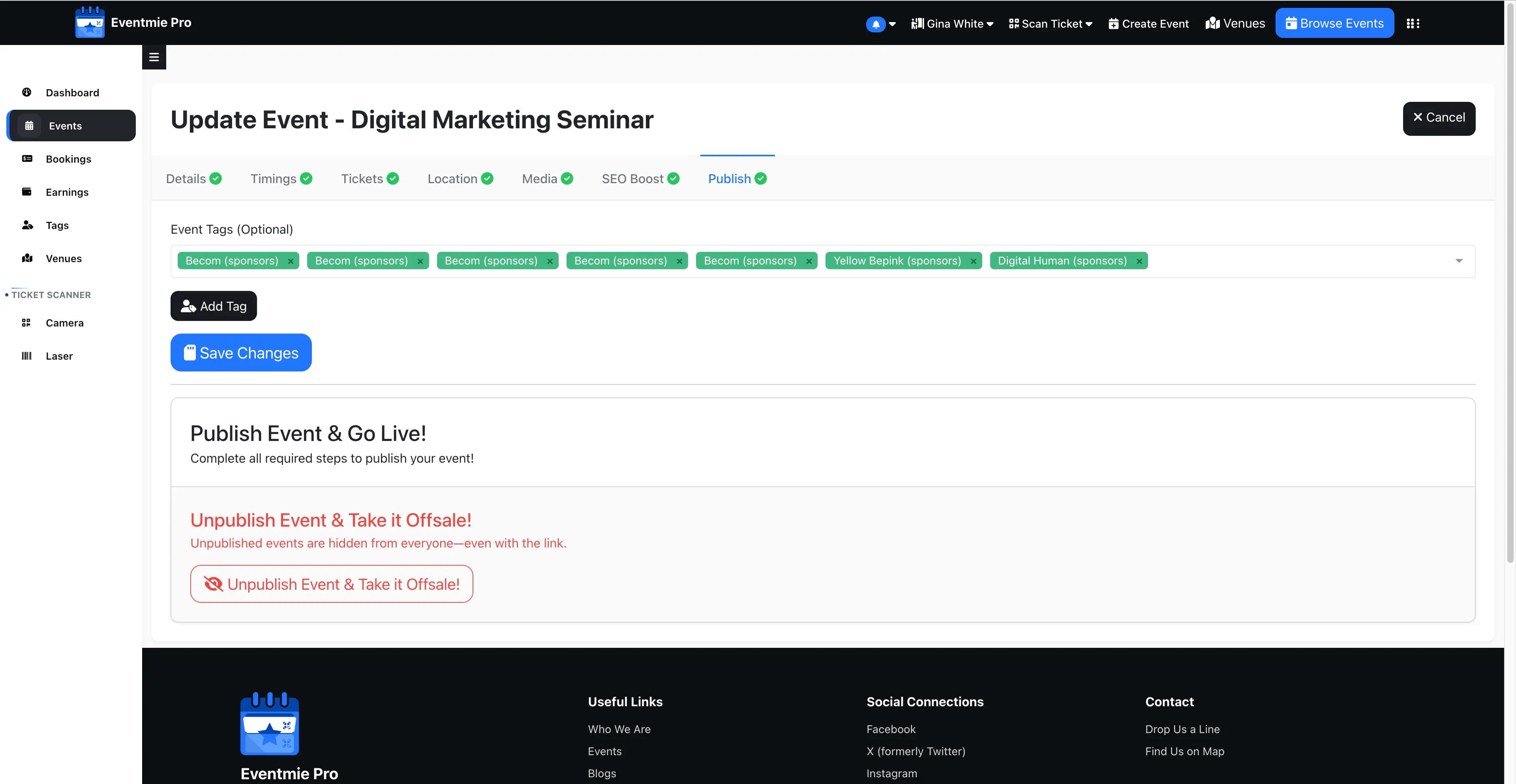Image resolution: width=1516 pixels, height=784 pixels.
Task: Remove the Yellow Bepink sponsors tag
Action: click(973, 261)
